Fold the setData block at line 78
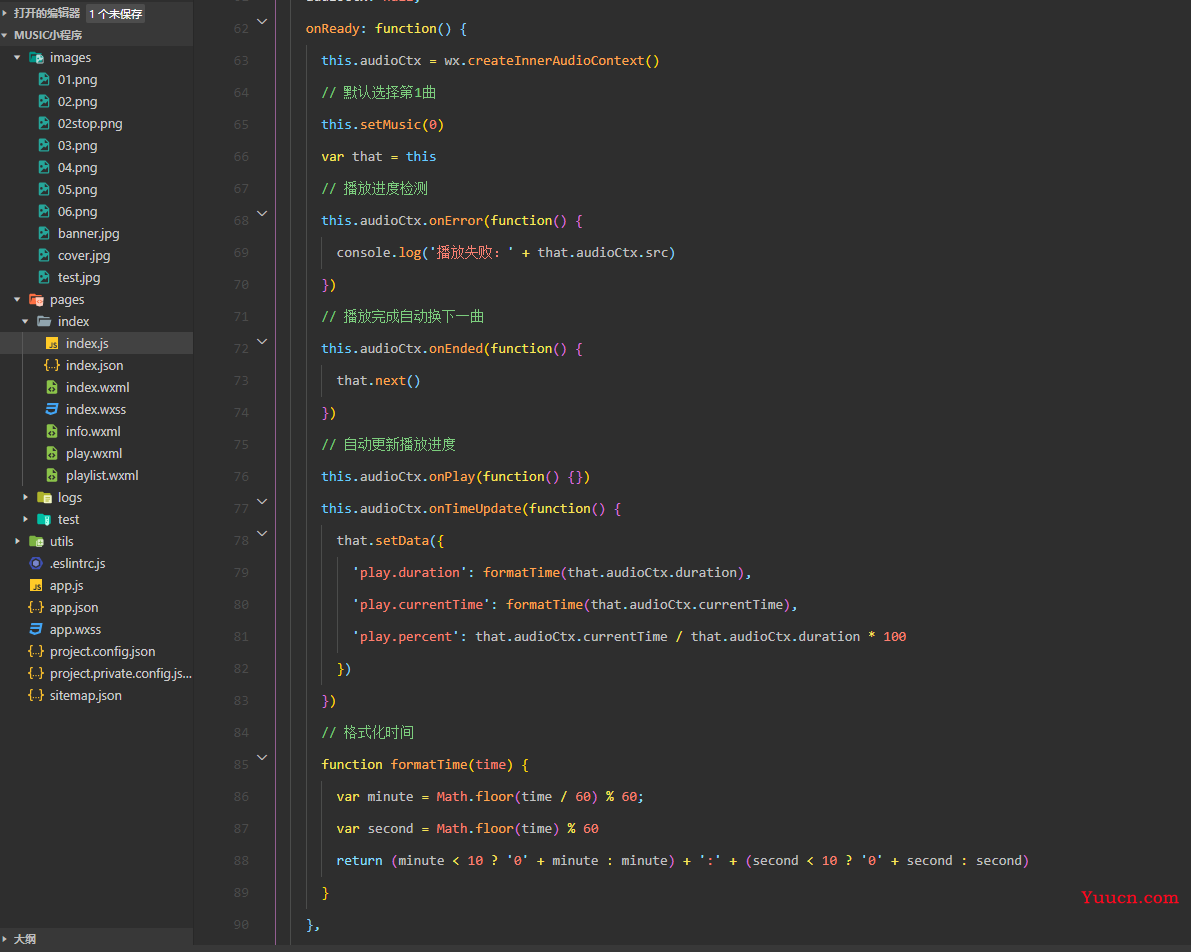This screenshot has width=1191, height=952. point(262,533)
